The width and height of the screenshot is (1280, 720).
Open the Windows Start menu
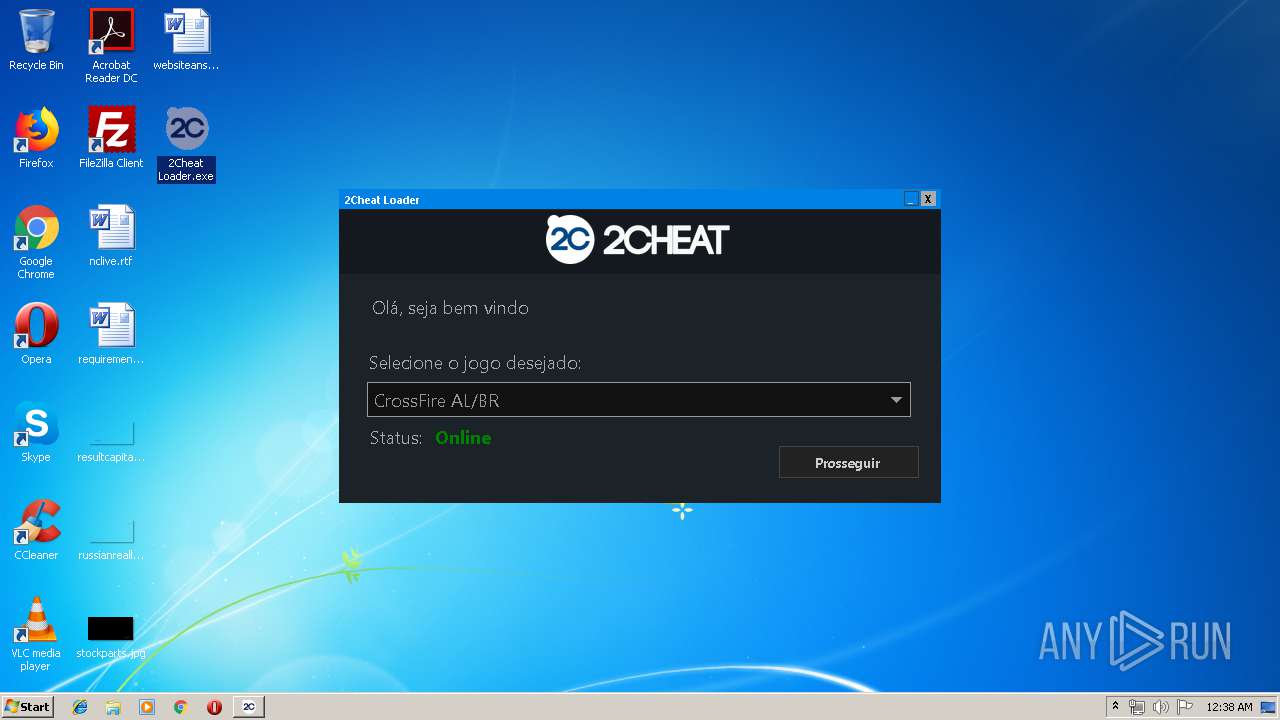pyautogui.click(x=27, y=707)
